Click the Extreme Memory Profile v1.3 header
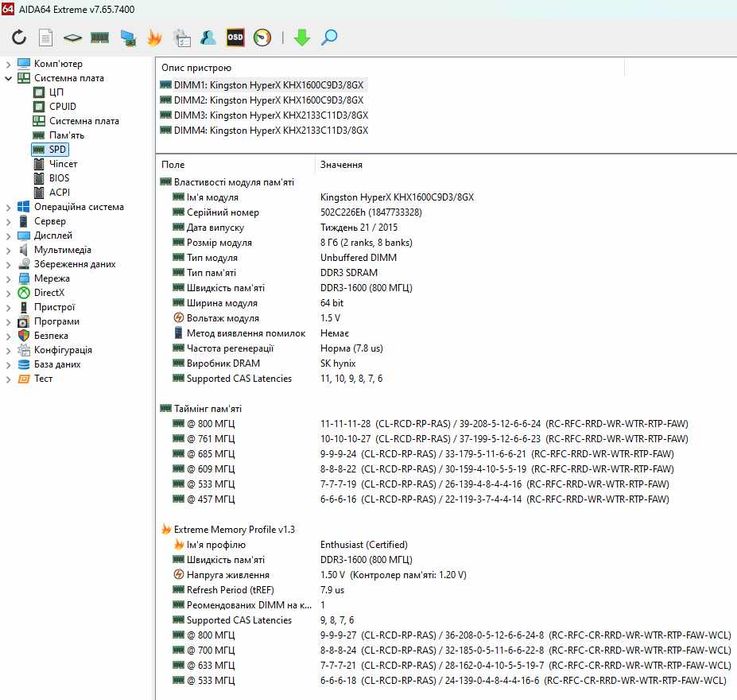This screenshot has width=737, height=700. point(228,529)
